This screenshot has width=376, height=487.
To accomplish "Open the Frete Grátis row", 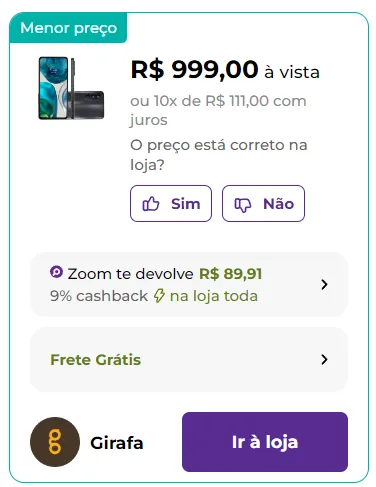I will [189, 359].
